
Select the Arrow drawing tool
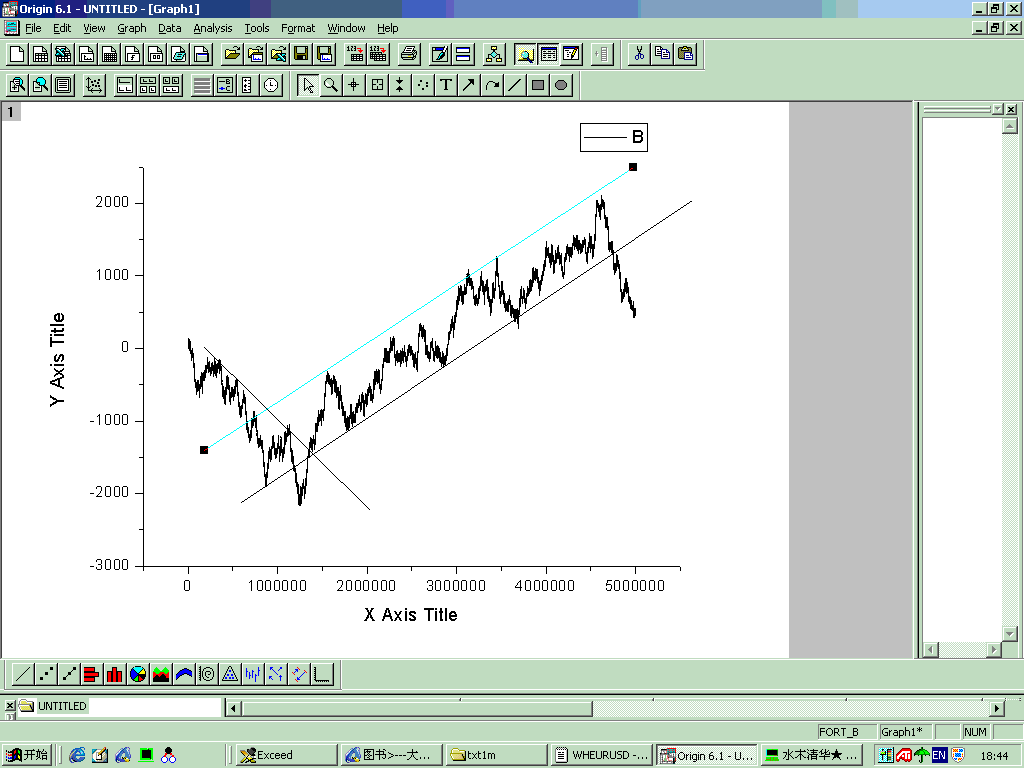(x=469, y=85)
